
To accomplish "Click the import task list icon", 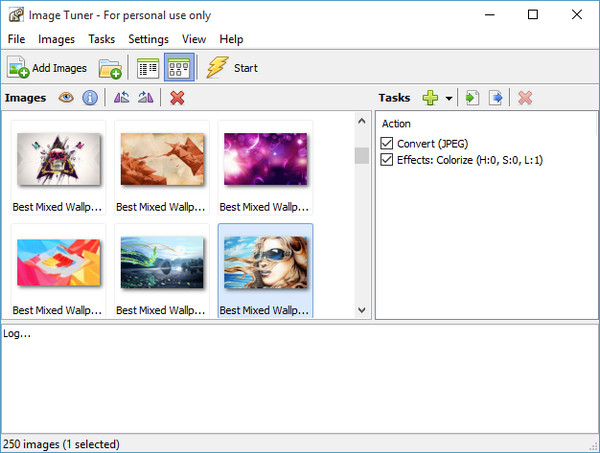I will (x=473, y=98).
